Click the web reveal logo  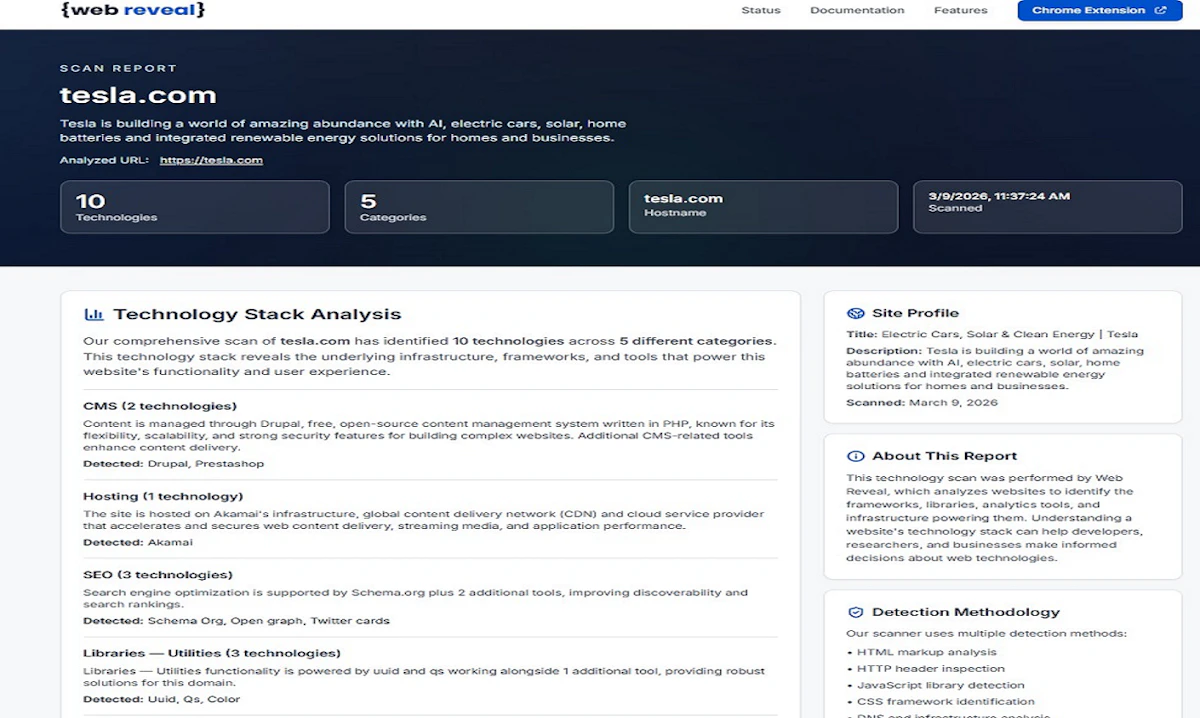(132, 10)
